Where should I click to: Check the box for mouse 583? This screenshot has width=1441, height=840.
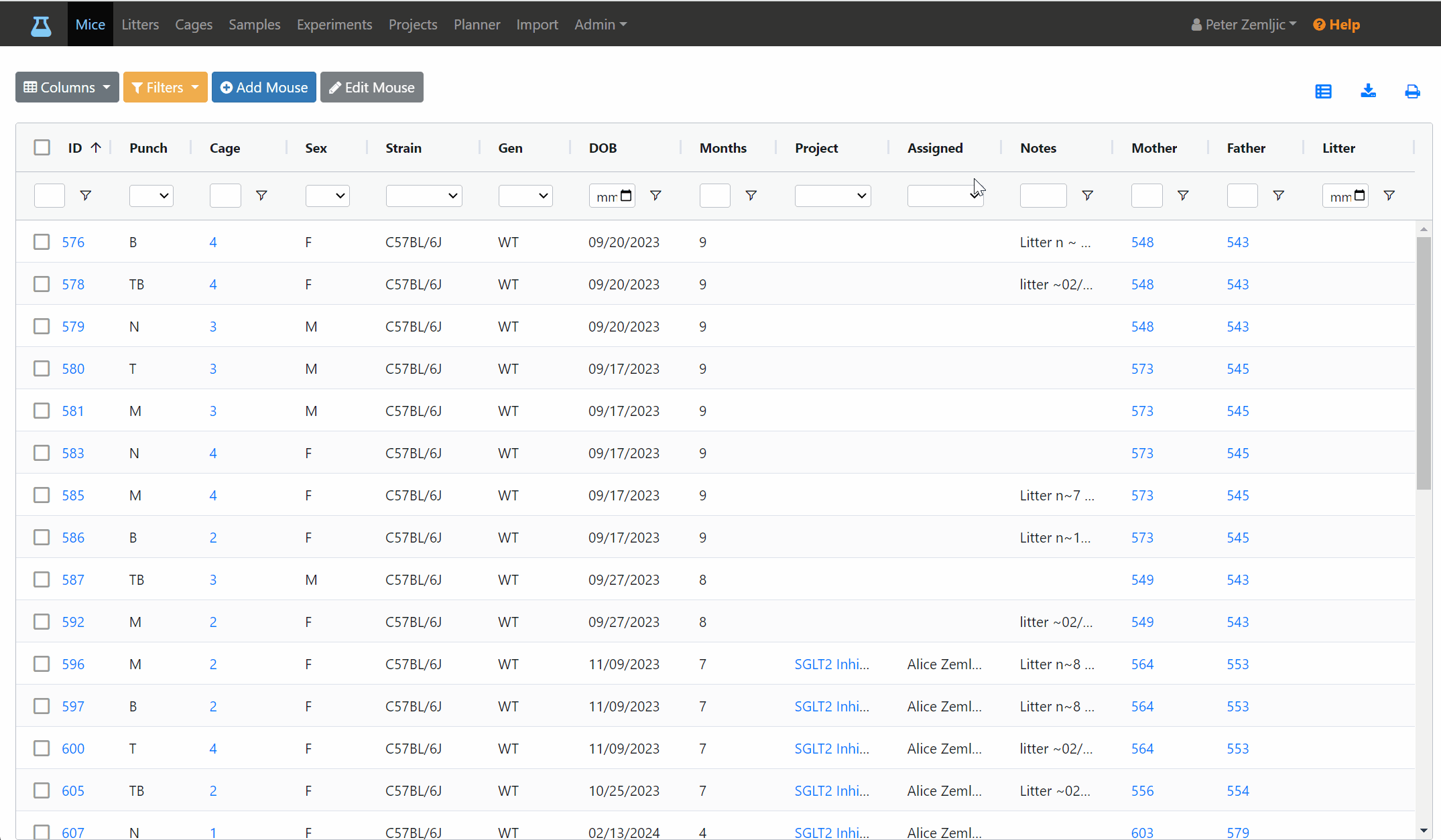[x=42, y=453]
